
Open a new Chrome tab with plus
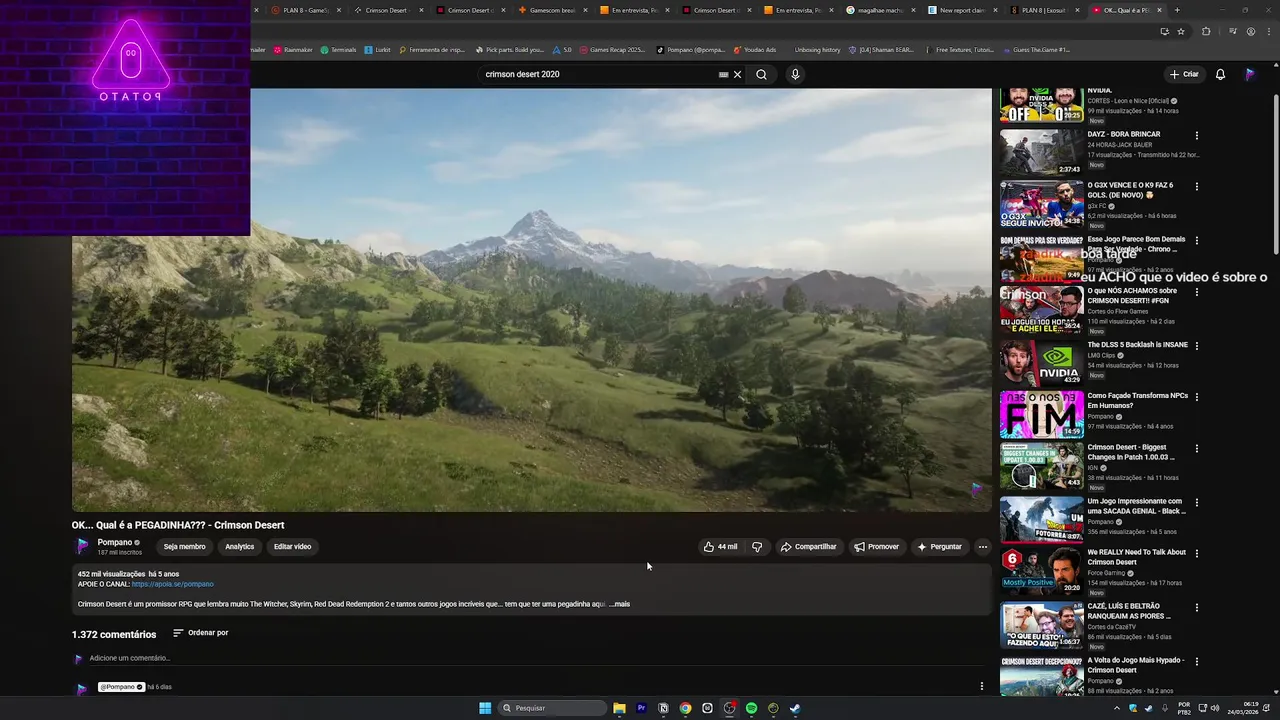pyautogui.click(x=1177, y=10)
